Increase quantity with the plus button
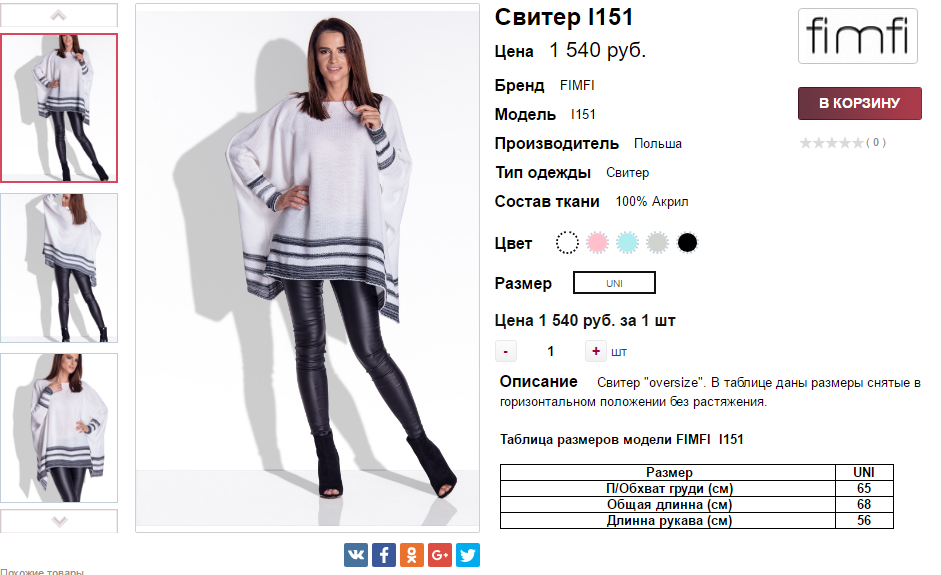The height and width of the screenshot is (575, 941). pyautogui.click(x=595, y=351)
